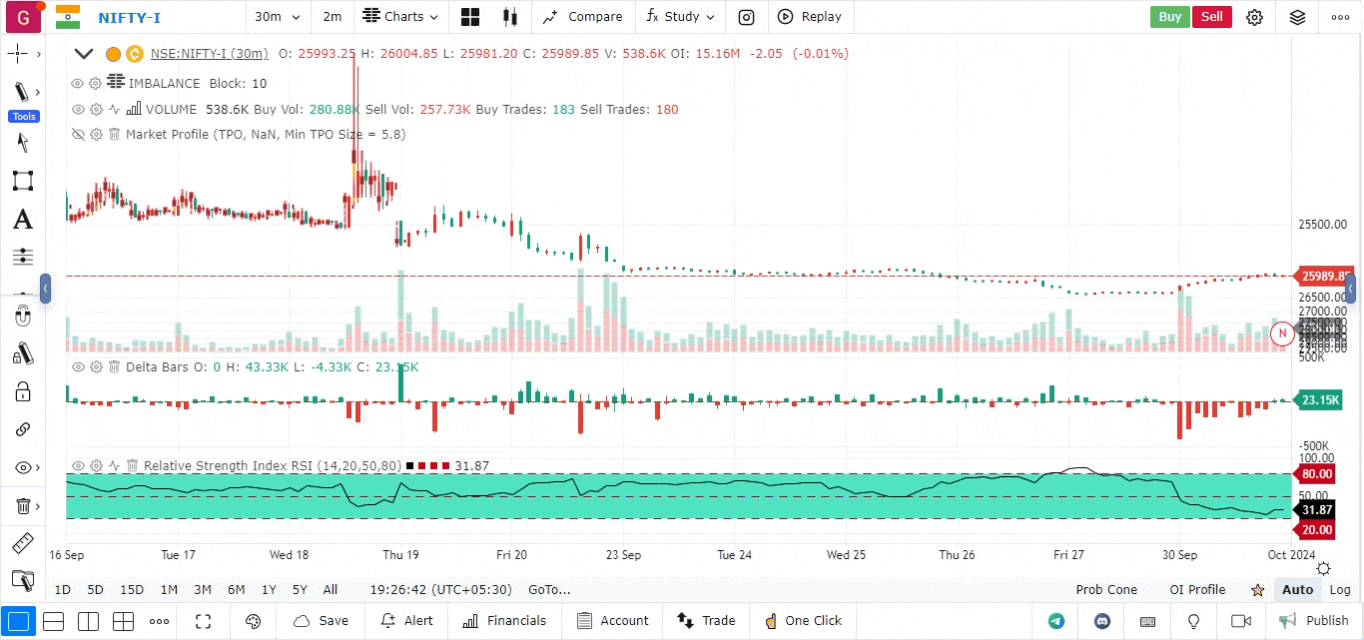This screenshot has height=640, width=1364.
Task: Click the Telegram icon in bottom bar
Action: pyautogui.click(x=1056, y=621)
